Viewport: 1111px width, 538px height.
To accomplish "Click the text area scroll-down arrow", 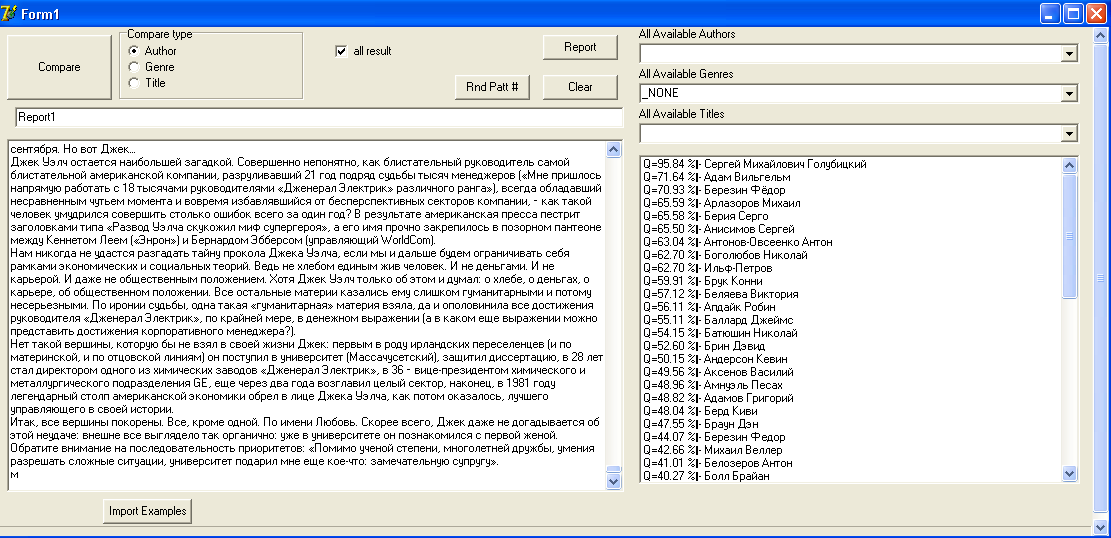I will [x=614, y=481].
